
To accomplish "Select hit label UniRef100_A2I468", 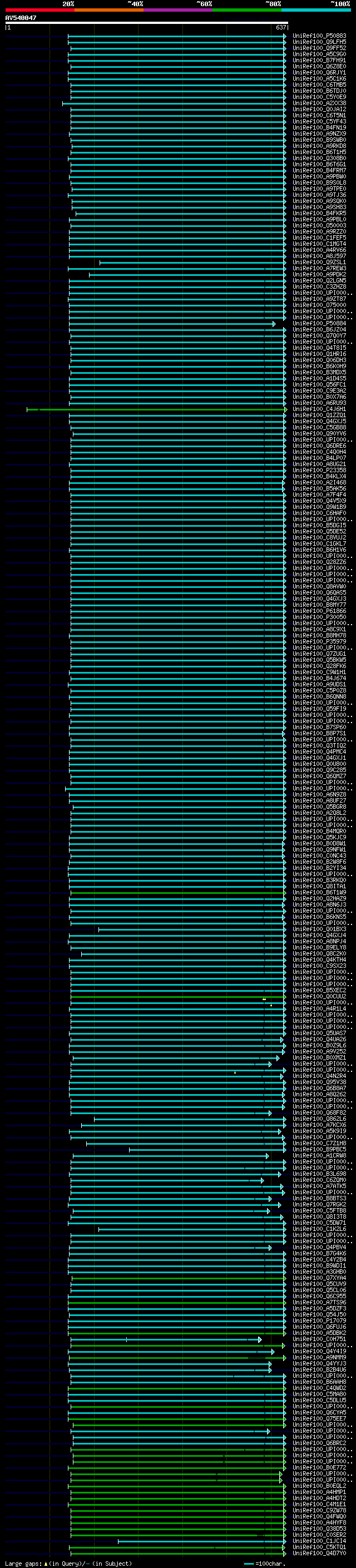I will 319,482.
